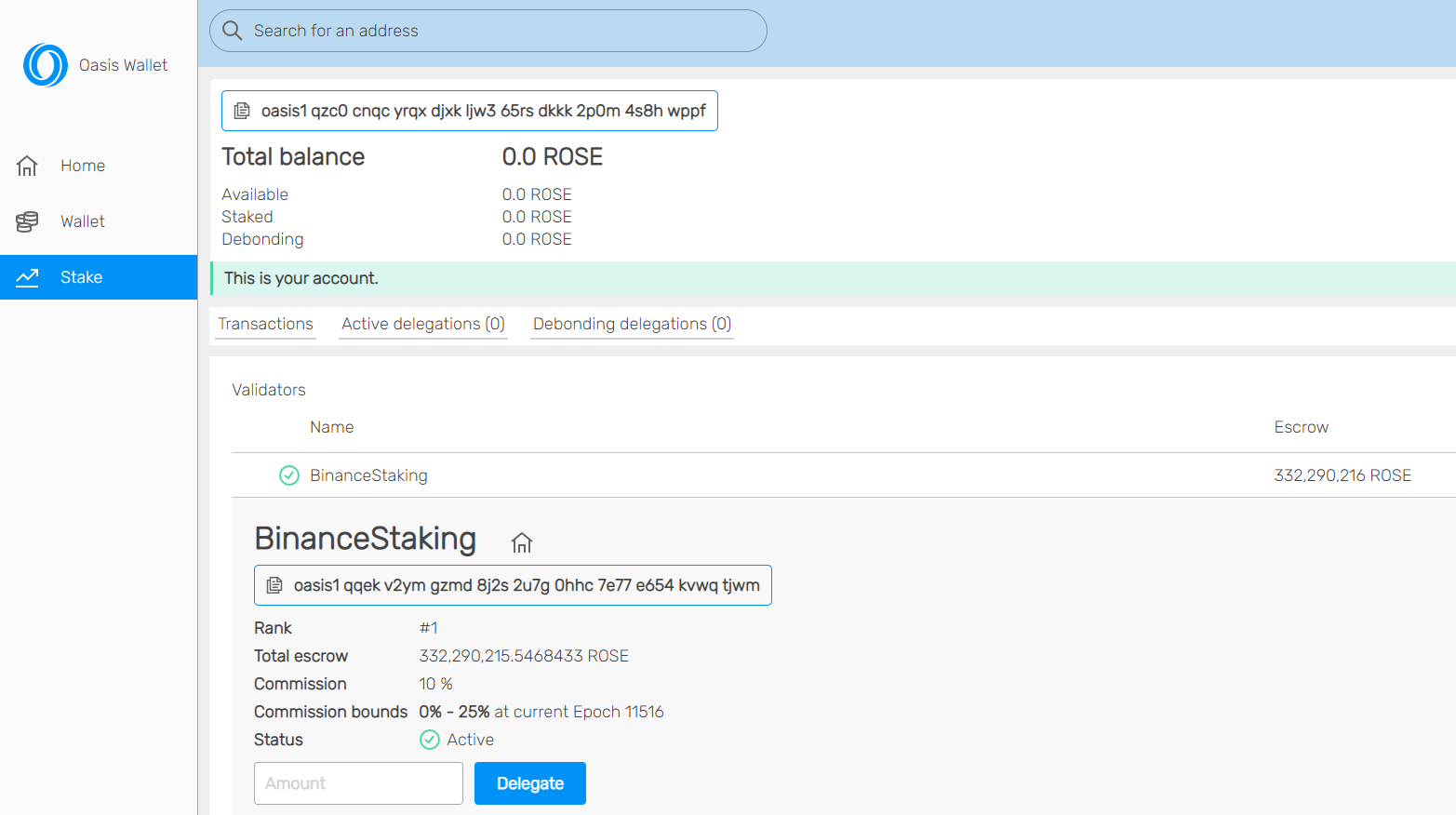This screenshot has width=1456, height=815.
Task: Click the BinanceStaking heading text
Action: pos(366,539)
